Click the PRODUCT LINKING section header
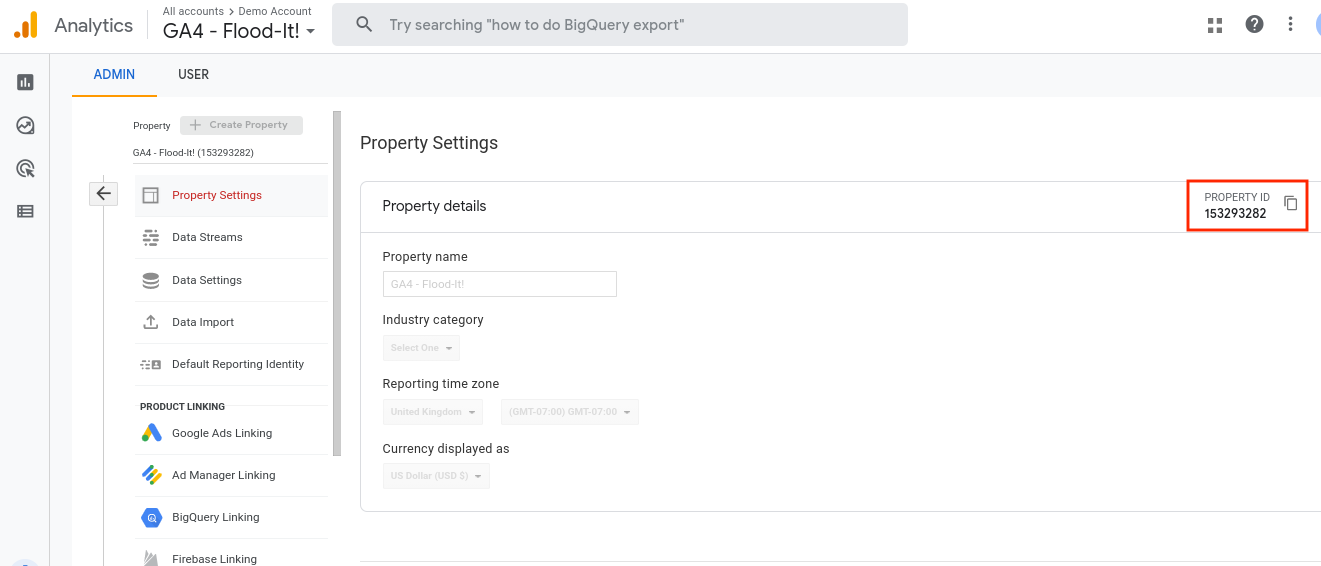 182,407
